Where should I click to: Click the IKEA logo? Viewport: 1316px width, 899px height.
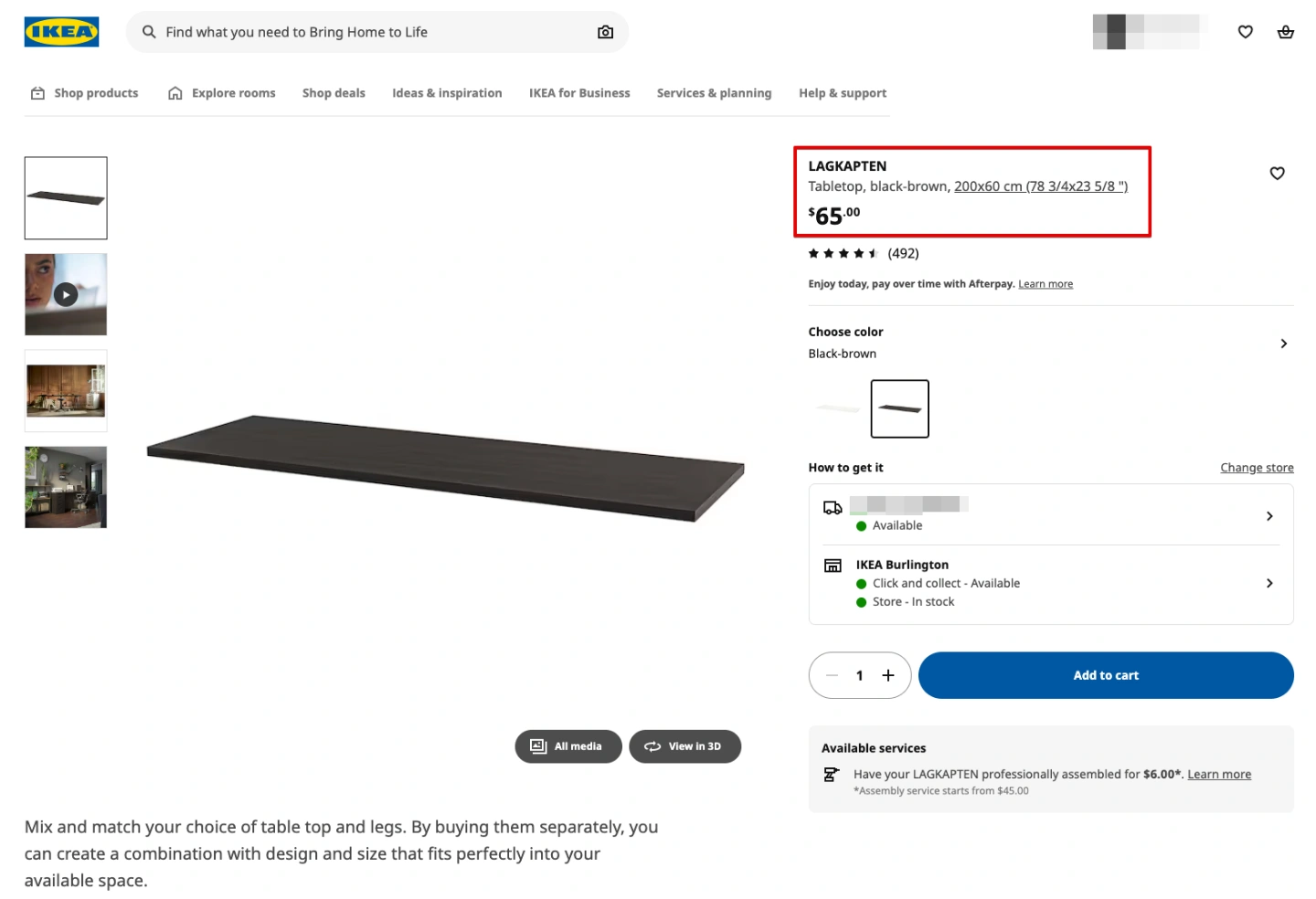(61, 32)
